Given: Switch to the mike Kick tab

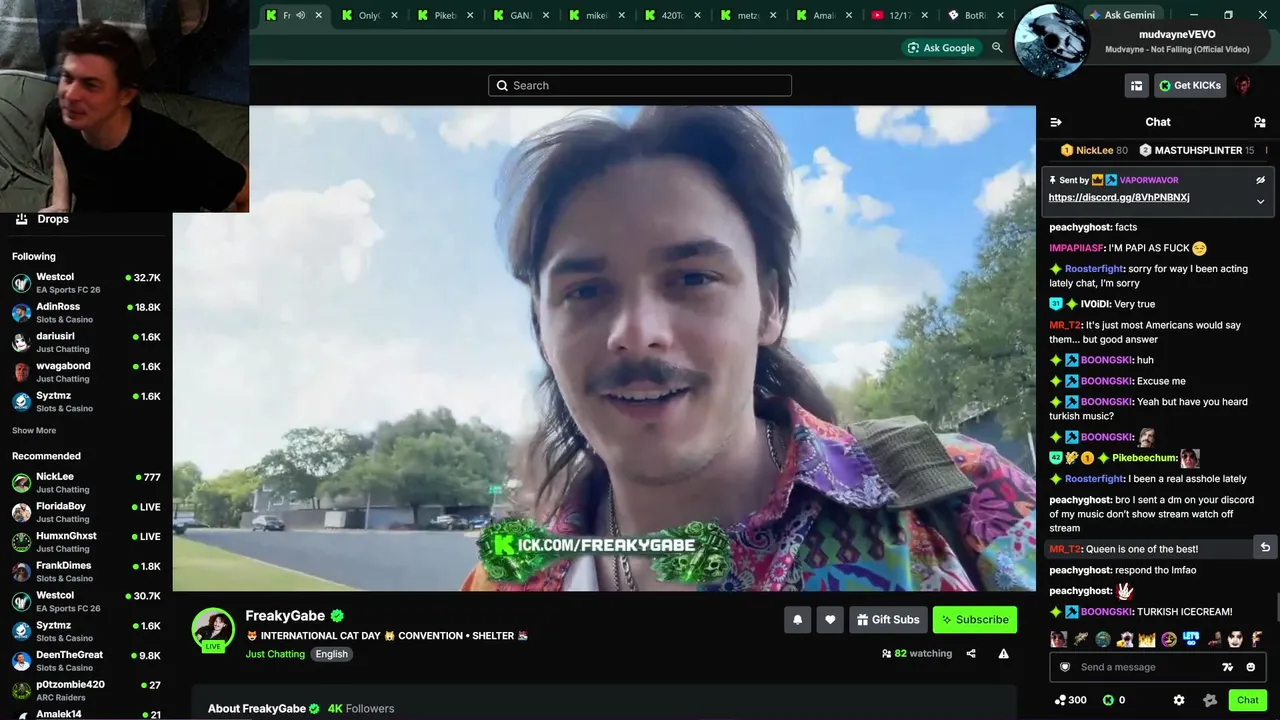Looking at the screenshot, I should point(597,15).
